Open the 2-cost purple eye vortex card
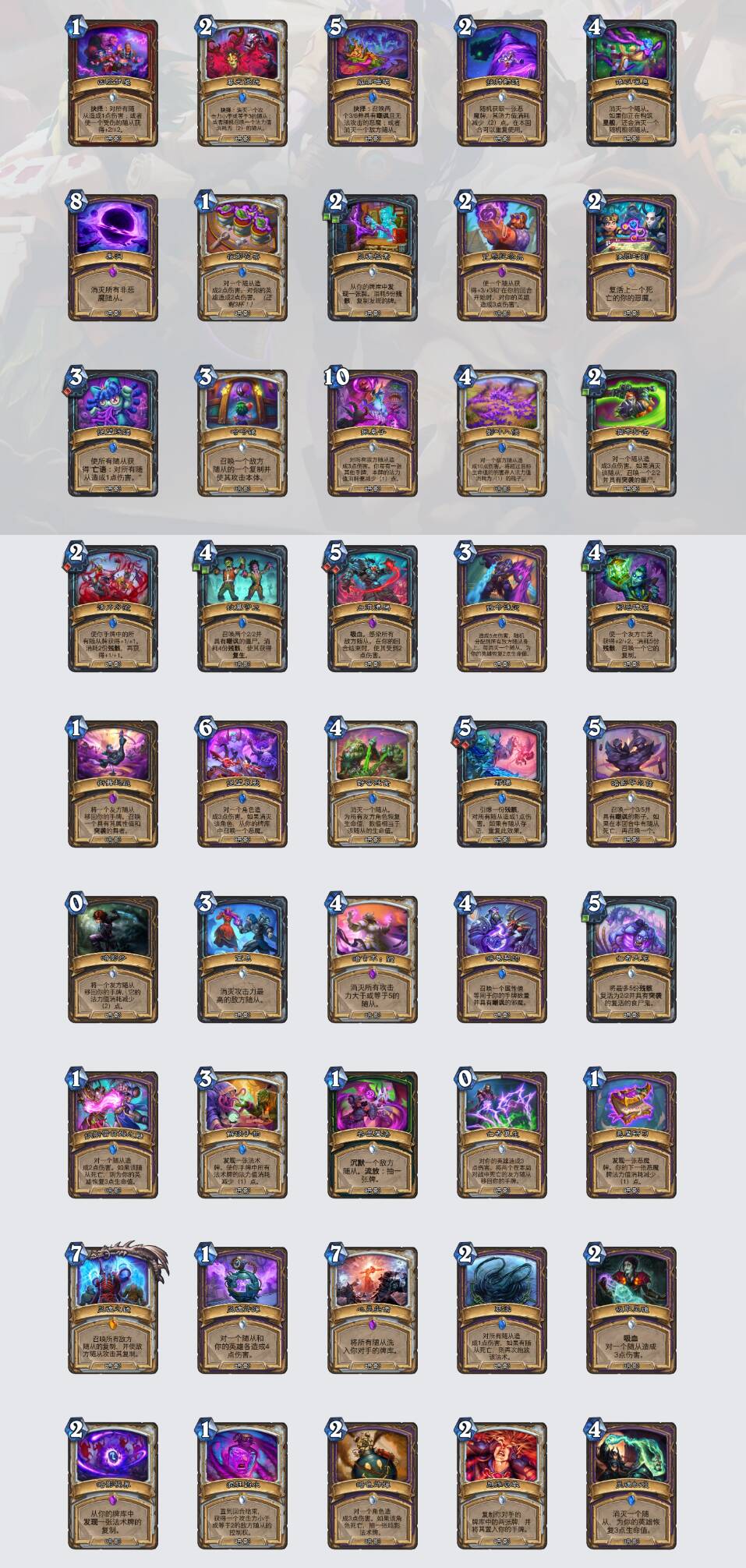Viewport: 746px width, 1568px height. [x=112, y=1485]
